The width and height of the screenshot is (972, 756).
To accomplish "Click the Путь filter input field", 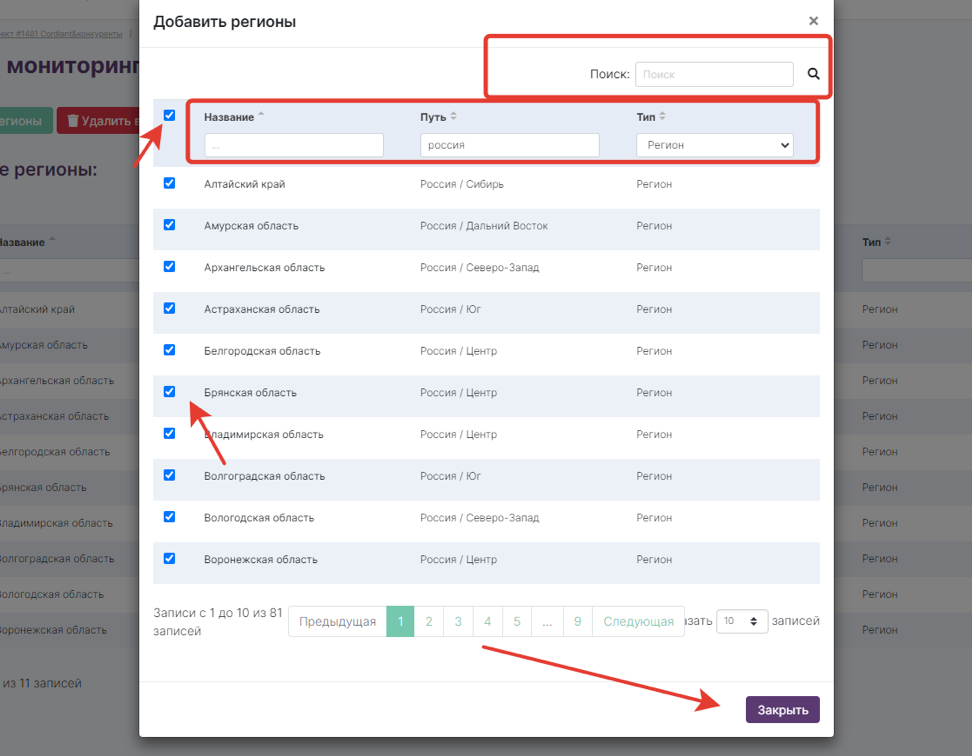I will click(x=509, y=145).
